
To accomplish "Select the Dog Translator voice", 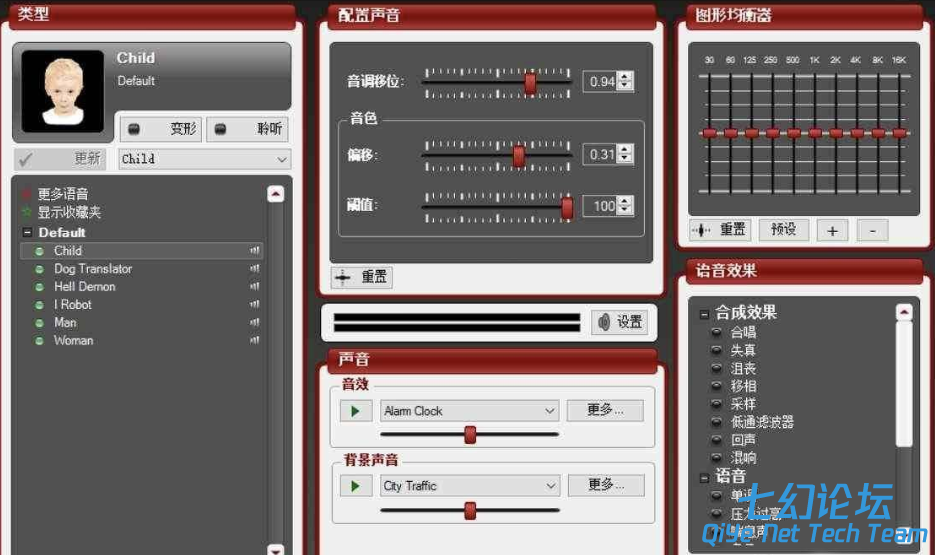I will coord(92,269).
